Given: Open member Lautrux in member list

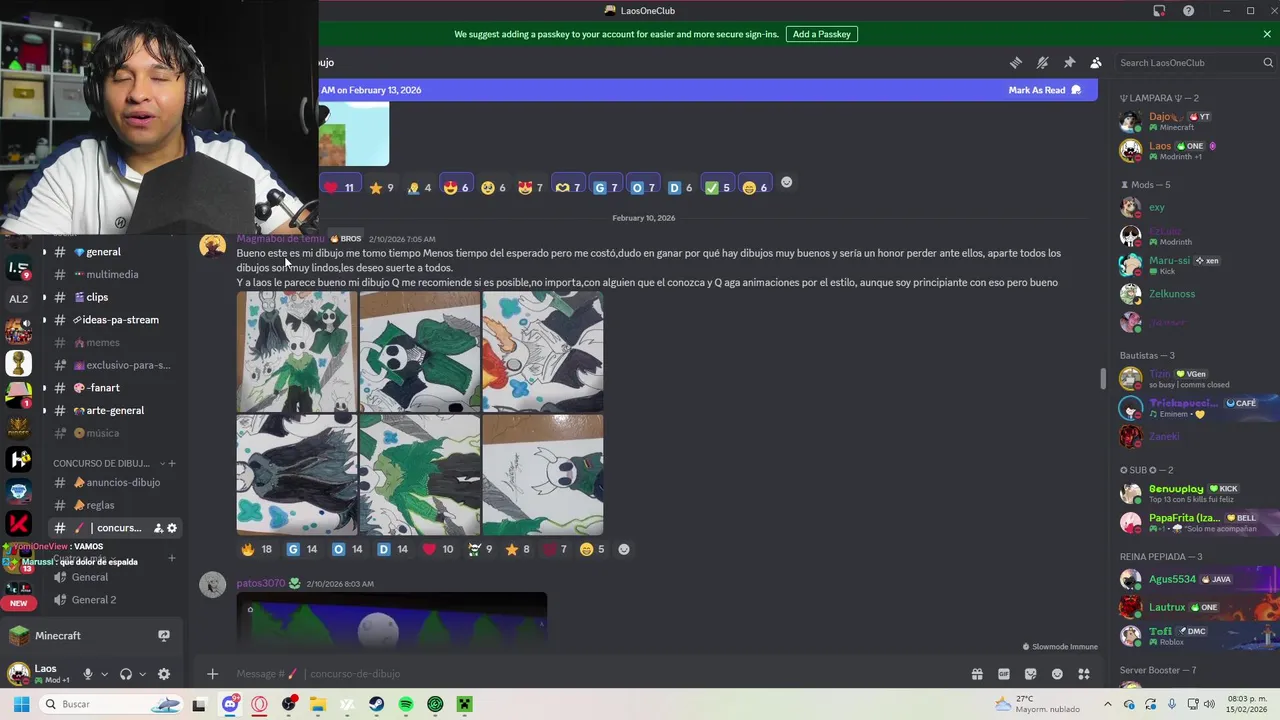Looking at the screenshot, I should coord(1195,607).
